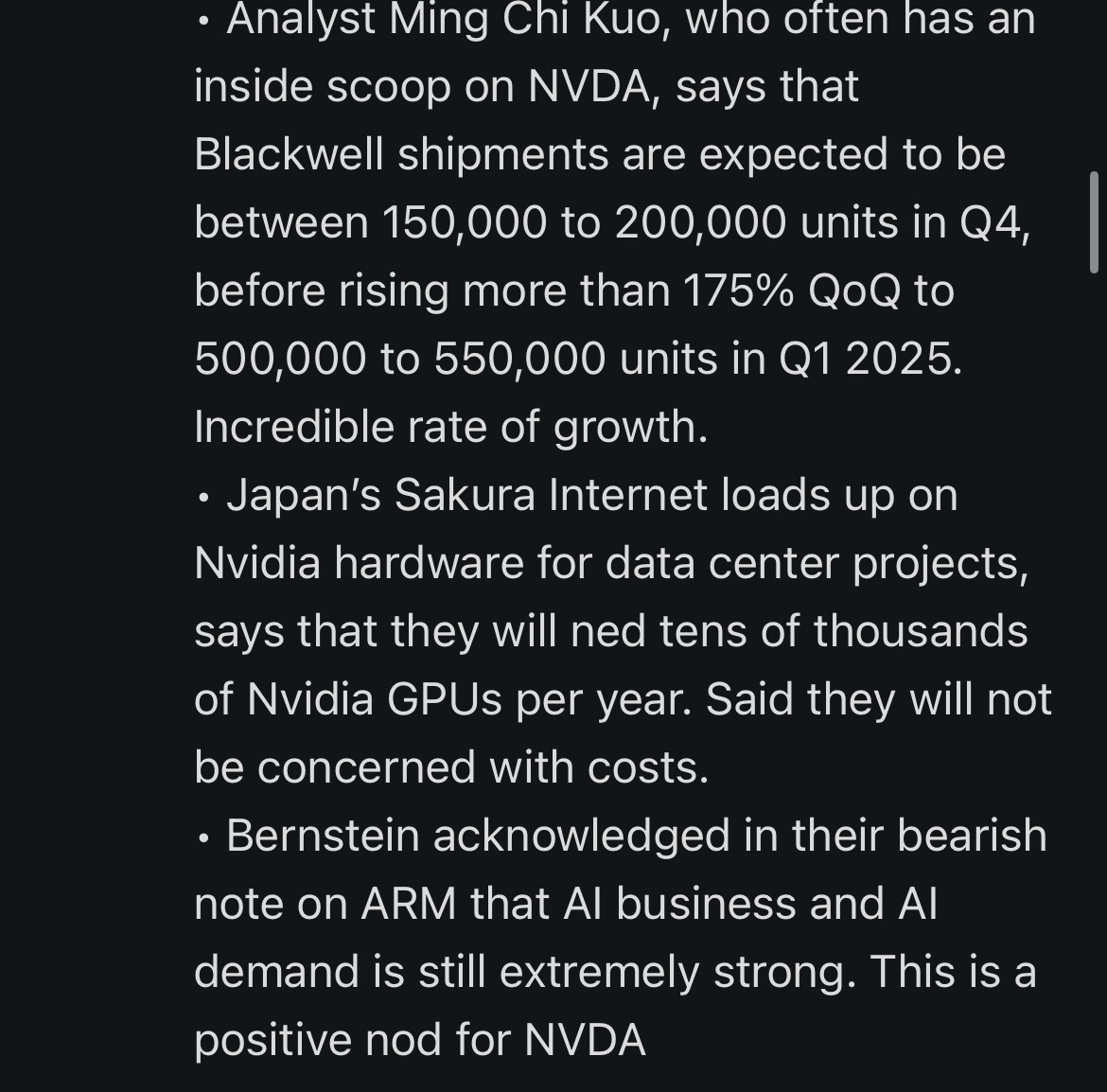Click the figure '200,000' in the text
This screenshot has height=1092, width=1107.
click(x=699, y=223)
